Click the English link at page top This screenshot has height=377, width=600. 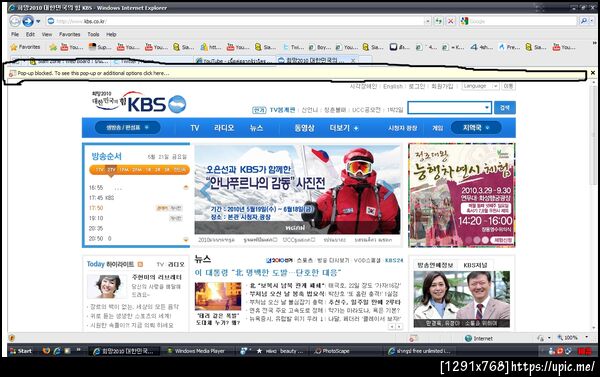click(393, 86)
